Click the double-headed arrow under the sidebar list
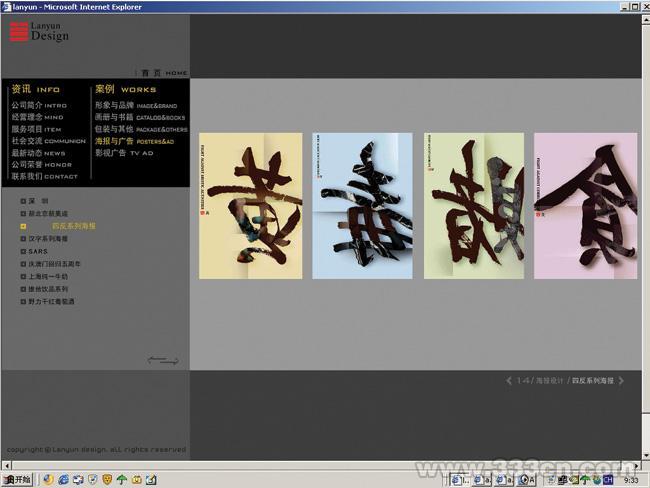 (x=162, y=359)
